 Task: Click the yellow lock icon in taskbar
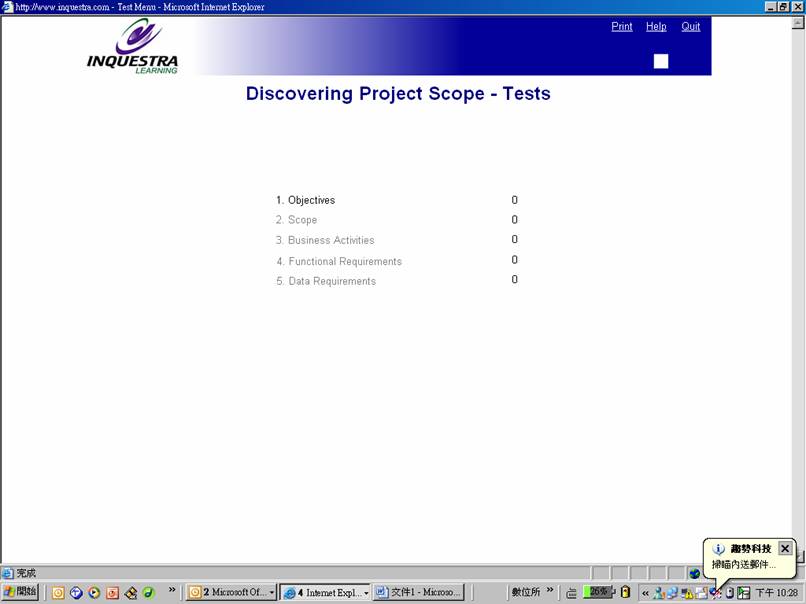(x=625, y=592)
